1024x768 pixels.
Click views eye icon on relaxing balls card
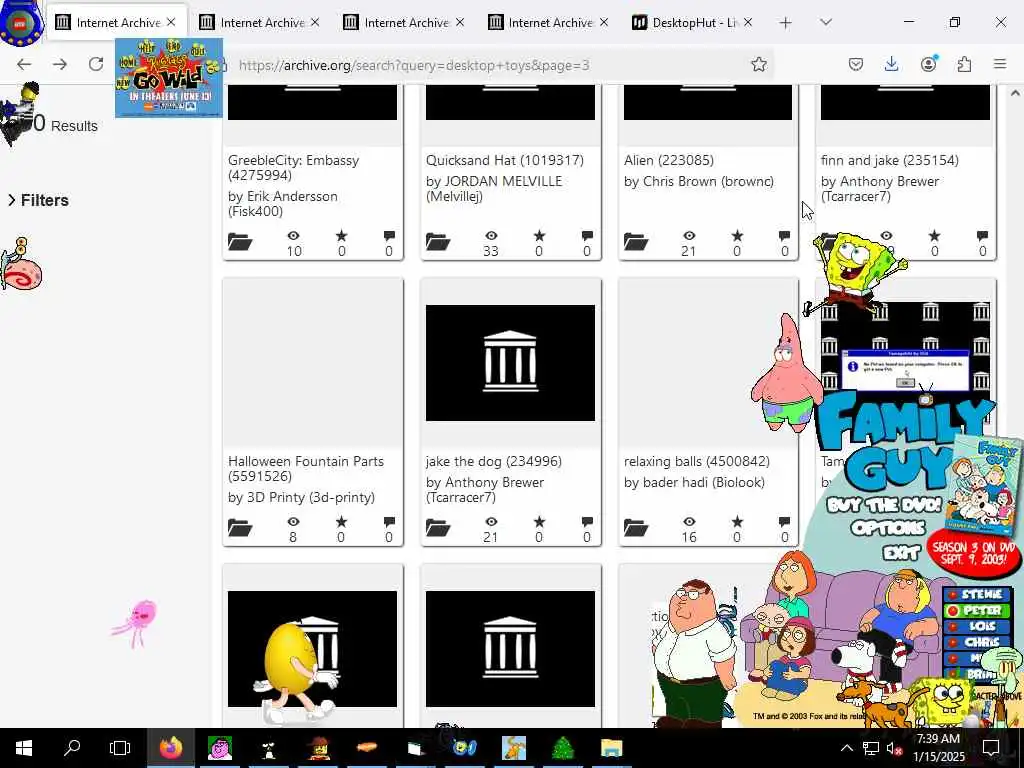(x=689, y=522)
